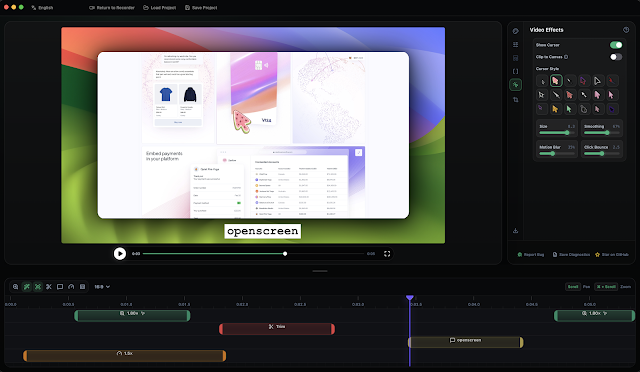This screenshot has width=640, height=372.
Task: Click the purple playhead marker on timeline
Action: (410, 298)
